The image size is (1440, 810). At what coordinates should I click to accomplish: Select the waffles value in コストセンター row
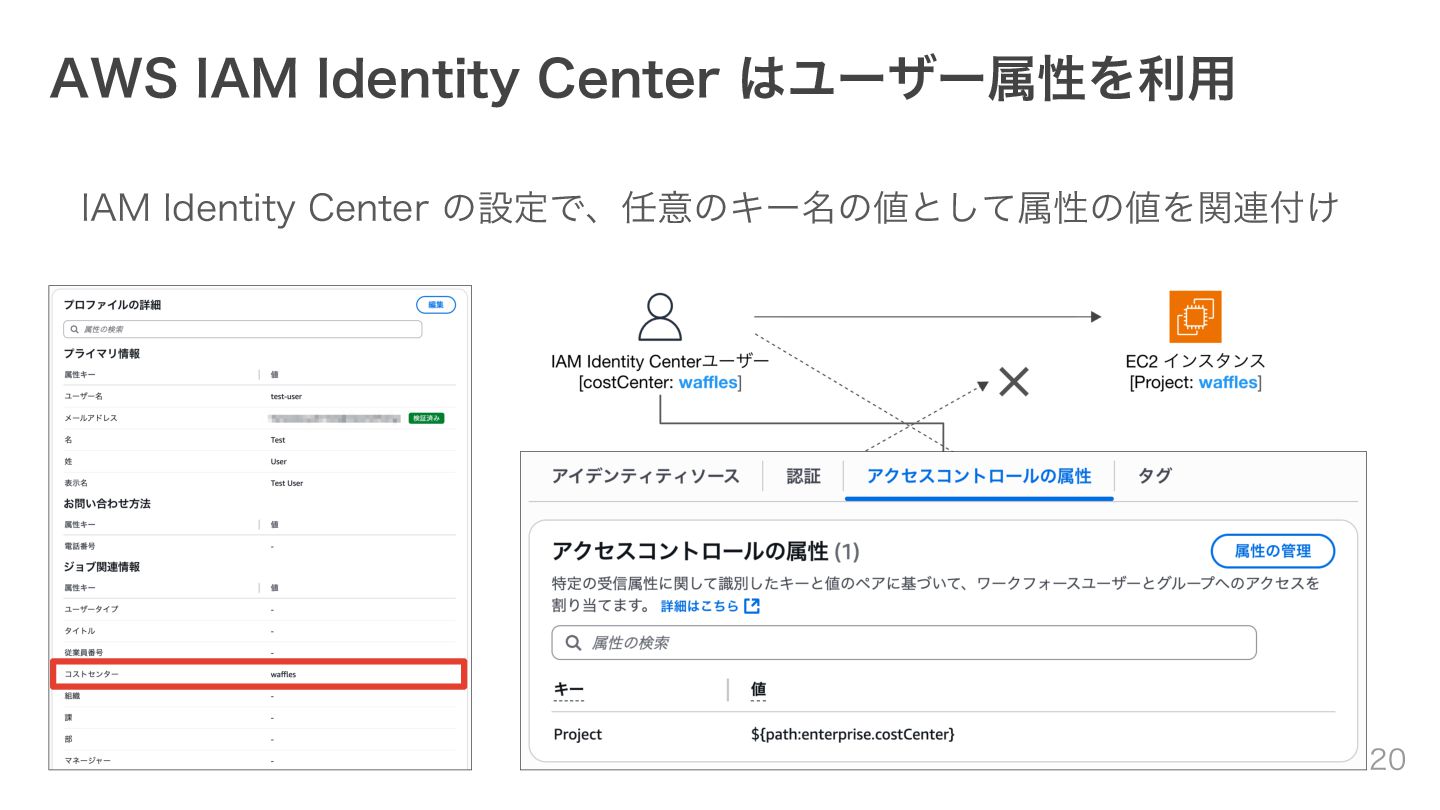[x=283, y=675]
